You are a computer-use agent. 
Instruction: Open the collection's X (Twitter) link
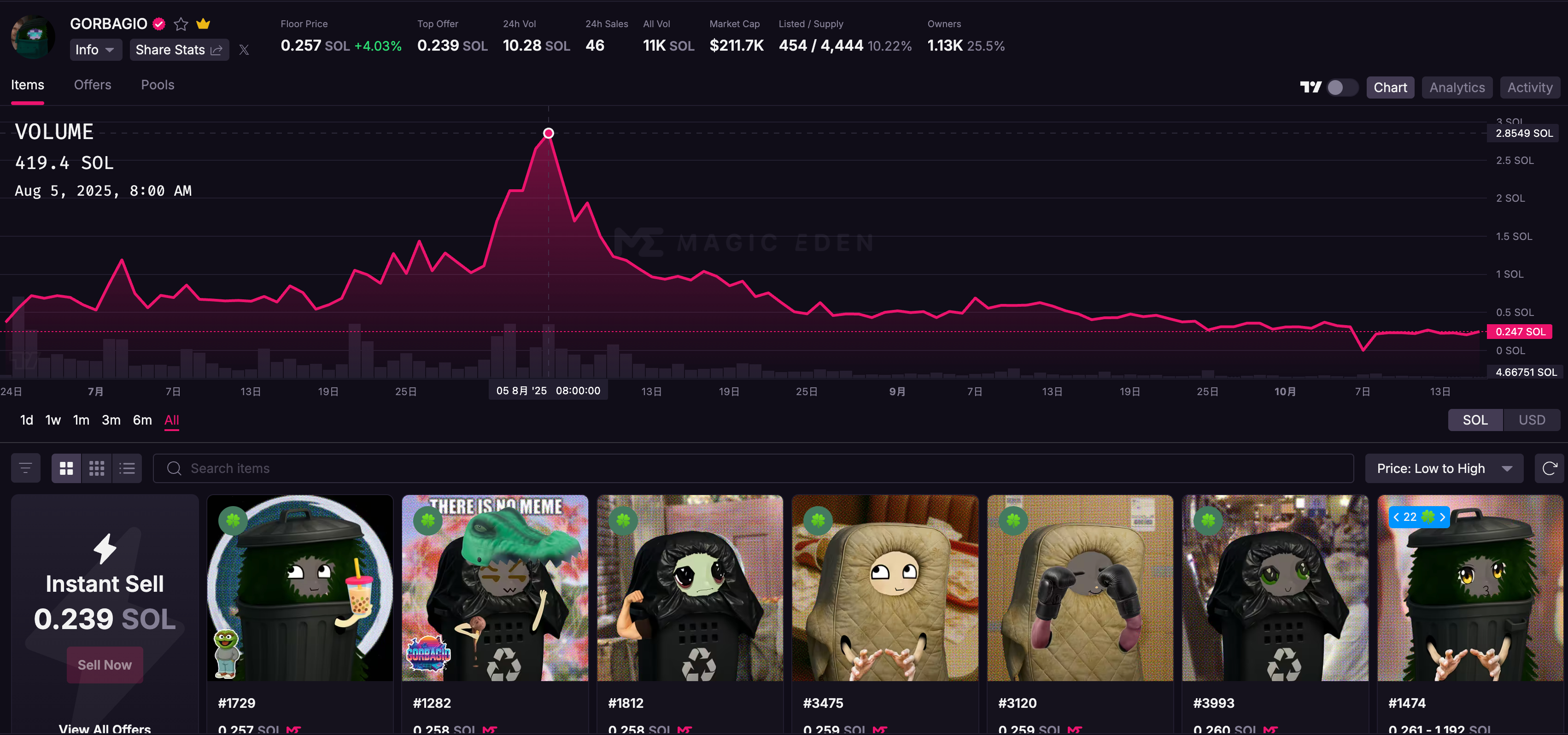click(244, 50)
